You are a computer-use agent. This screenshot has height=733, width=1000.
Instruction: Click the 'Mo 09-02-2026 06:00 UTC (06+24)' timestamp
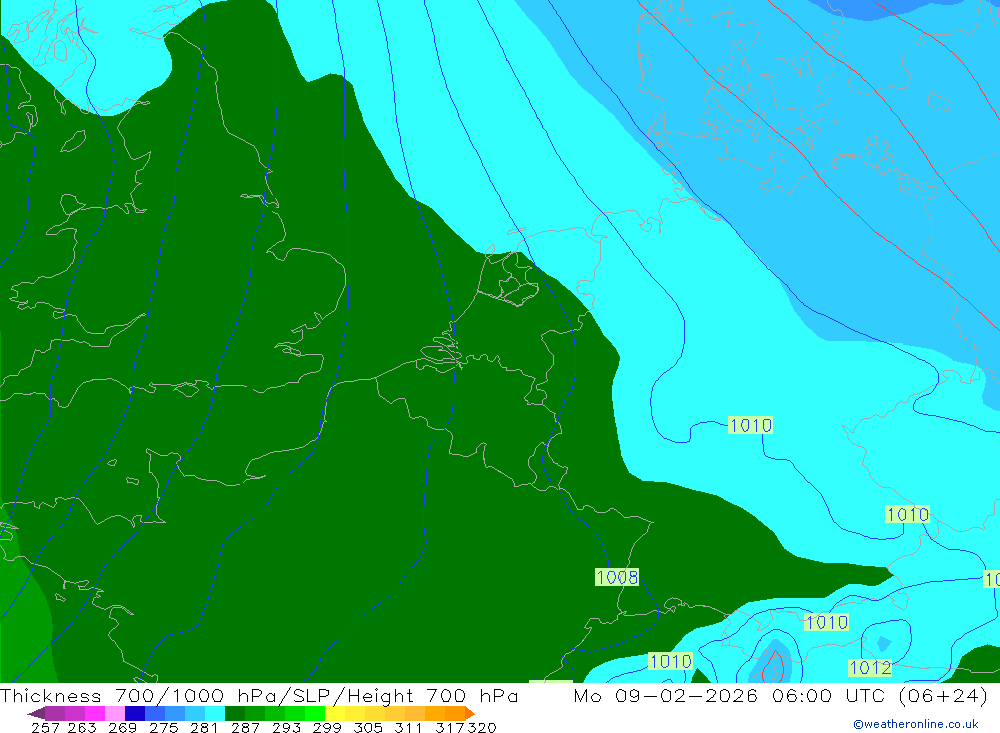click(x=781, y=695)
